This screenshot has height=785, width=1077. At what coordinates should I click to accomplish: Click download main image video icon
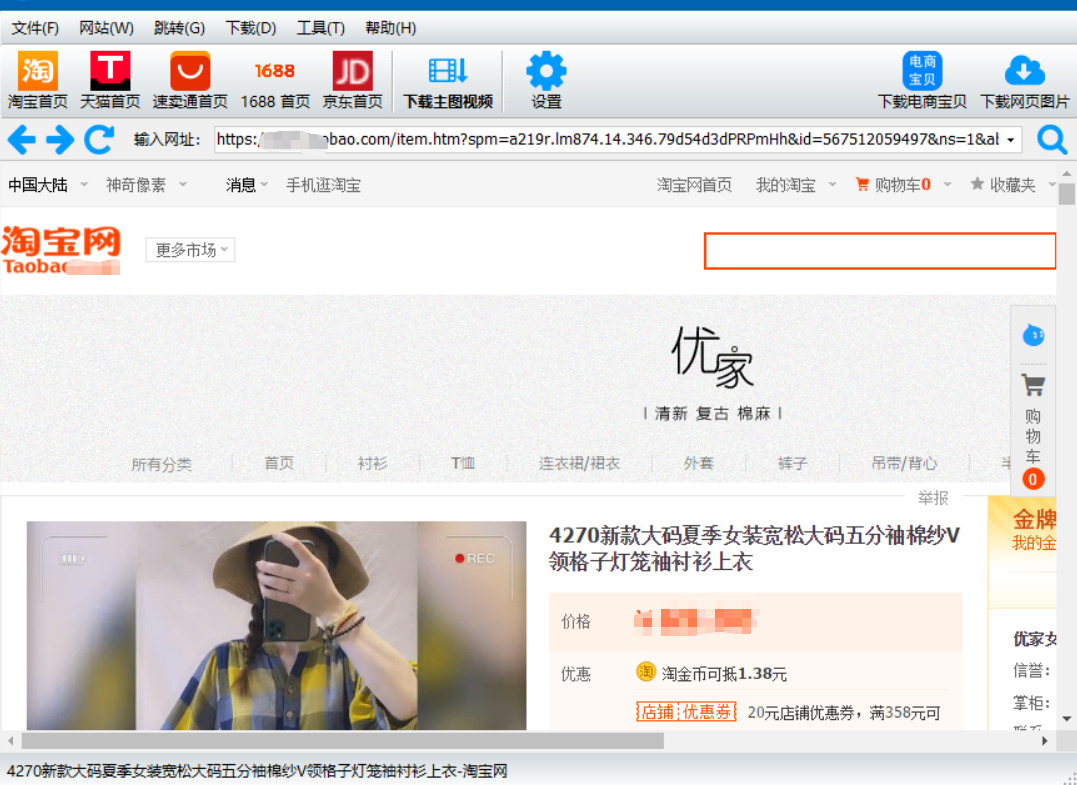coord(448,72)
